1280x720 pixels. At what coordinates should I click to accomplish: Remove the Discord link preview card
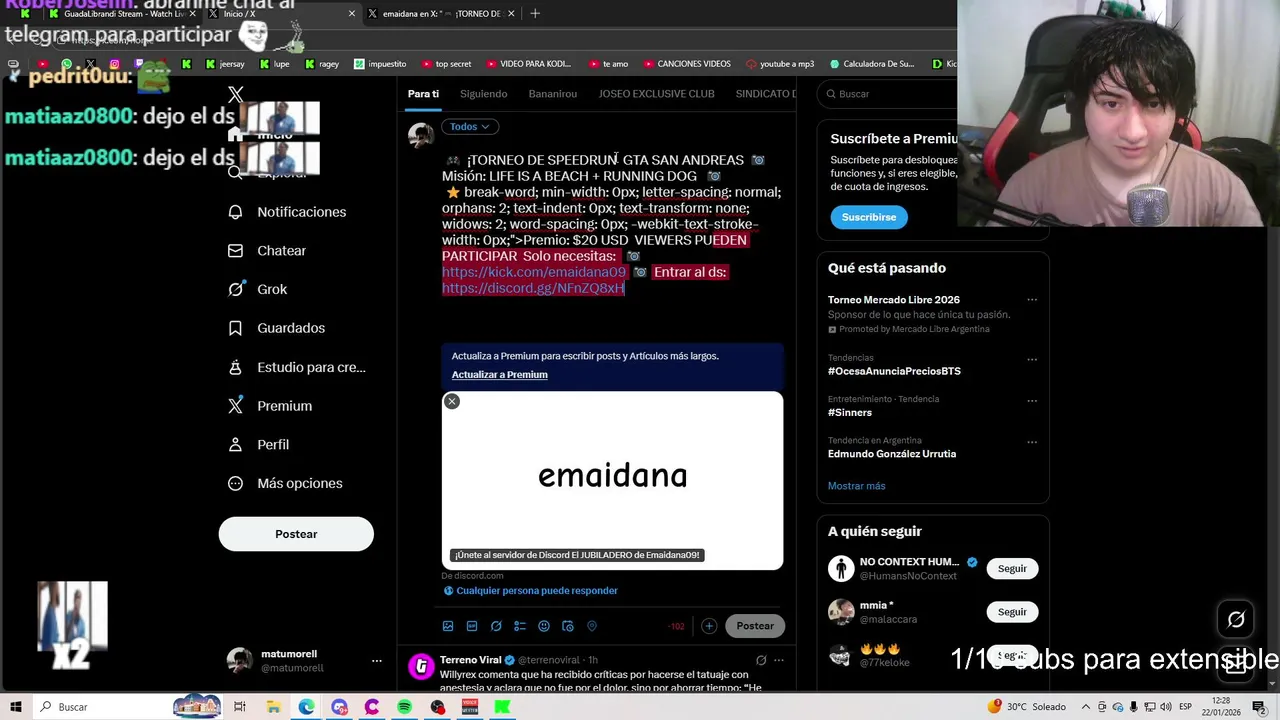452,401
